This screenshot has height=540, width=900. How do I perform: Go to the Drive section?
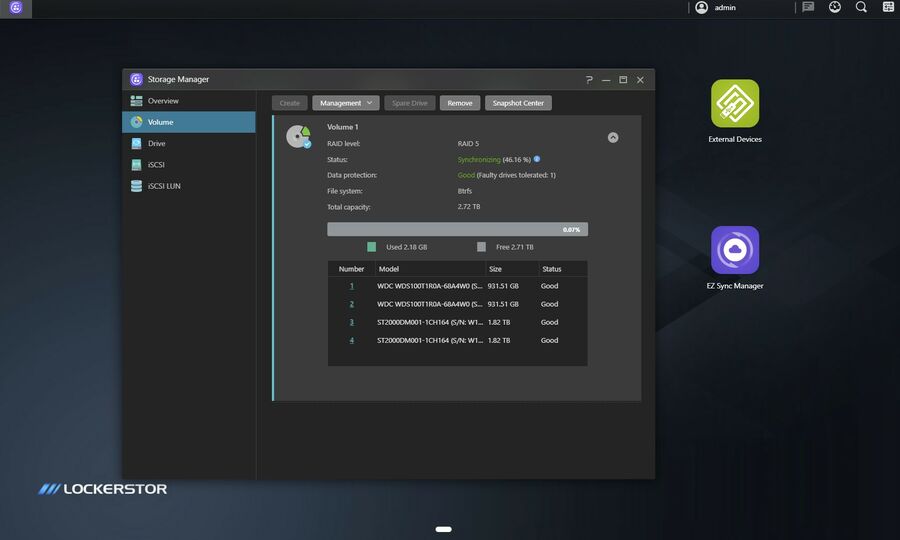tap(156, 144)
